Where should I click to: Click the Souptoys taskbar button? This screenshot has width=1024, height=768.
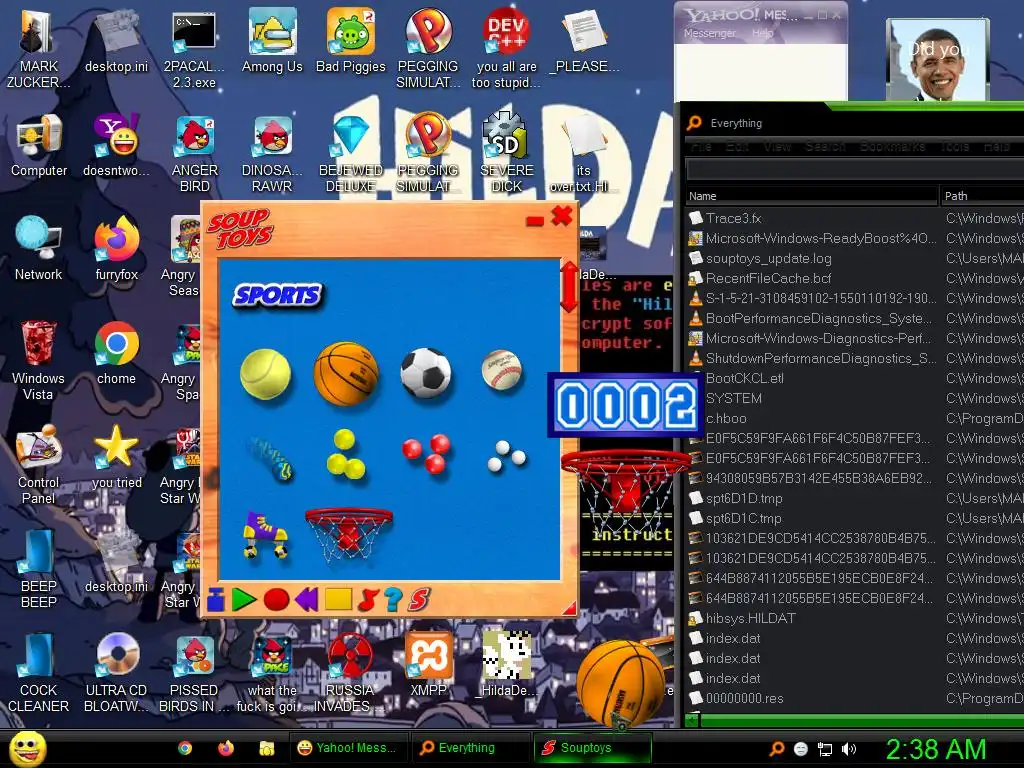point(593,748)
